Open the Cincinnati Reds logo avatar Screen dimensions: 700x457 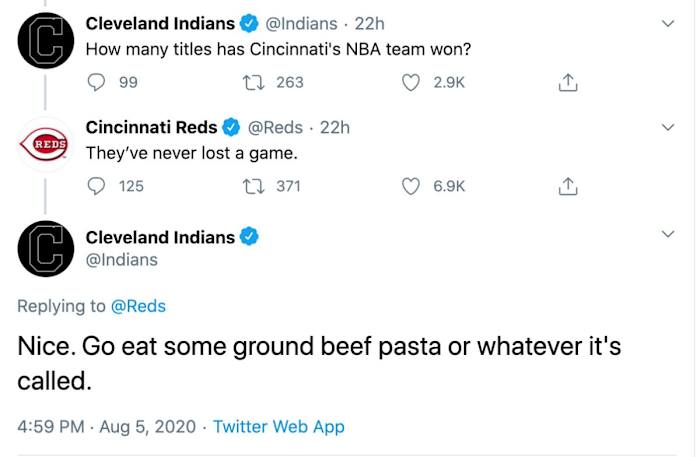coord(46,144)
